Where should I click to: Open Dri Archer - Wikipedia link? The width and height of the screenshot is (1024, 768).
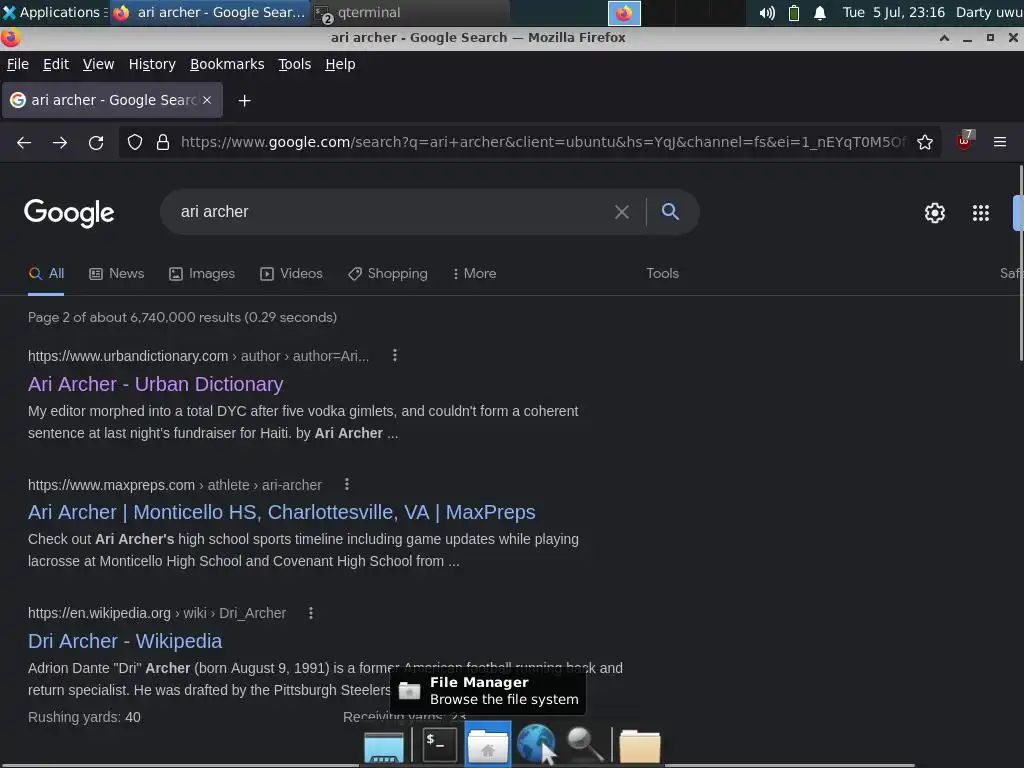click(x=125, y=641)
